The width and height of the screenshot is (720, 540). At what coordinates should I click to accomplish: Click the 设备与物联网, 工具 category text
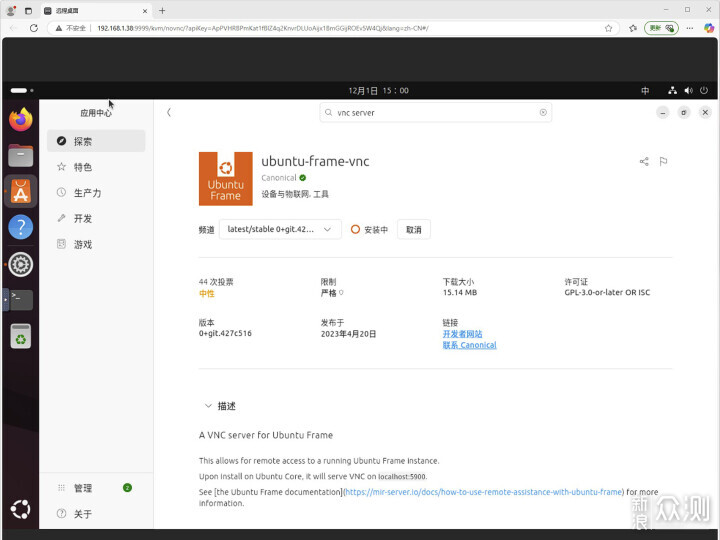(295, 194)
